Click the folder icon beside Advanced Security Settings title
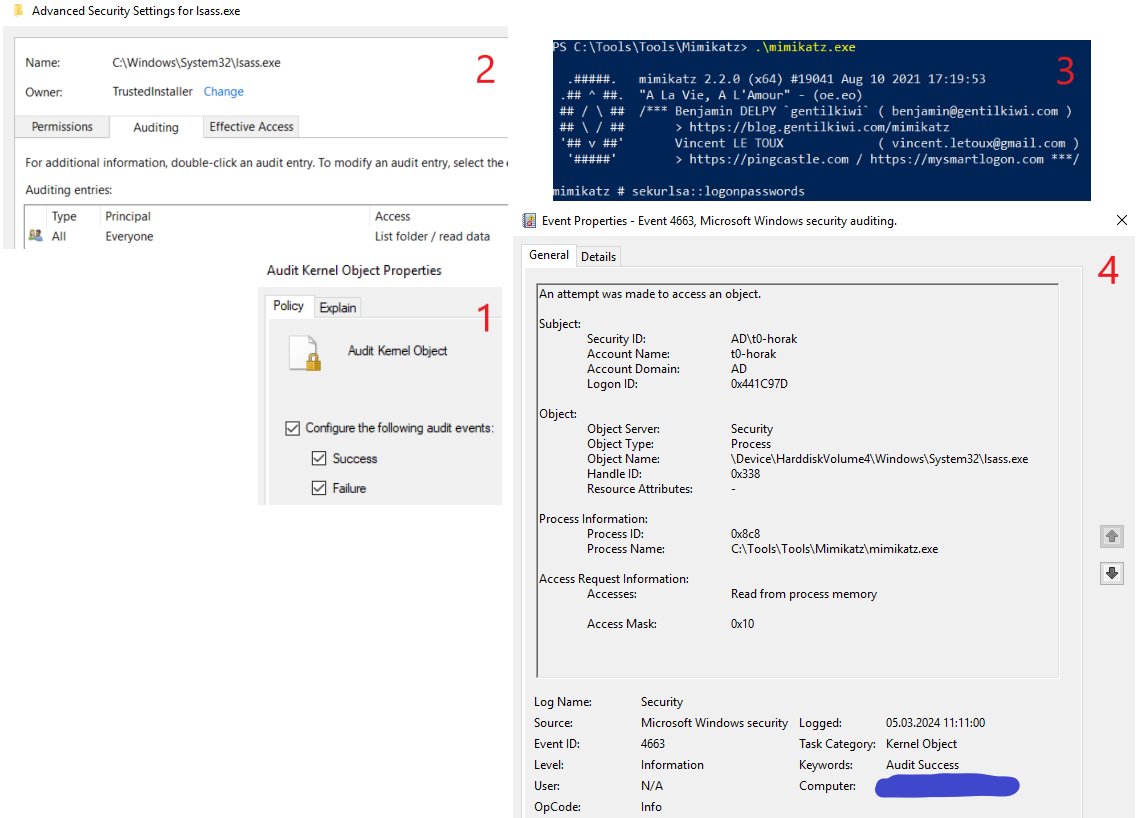 pos(19,10)
